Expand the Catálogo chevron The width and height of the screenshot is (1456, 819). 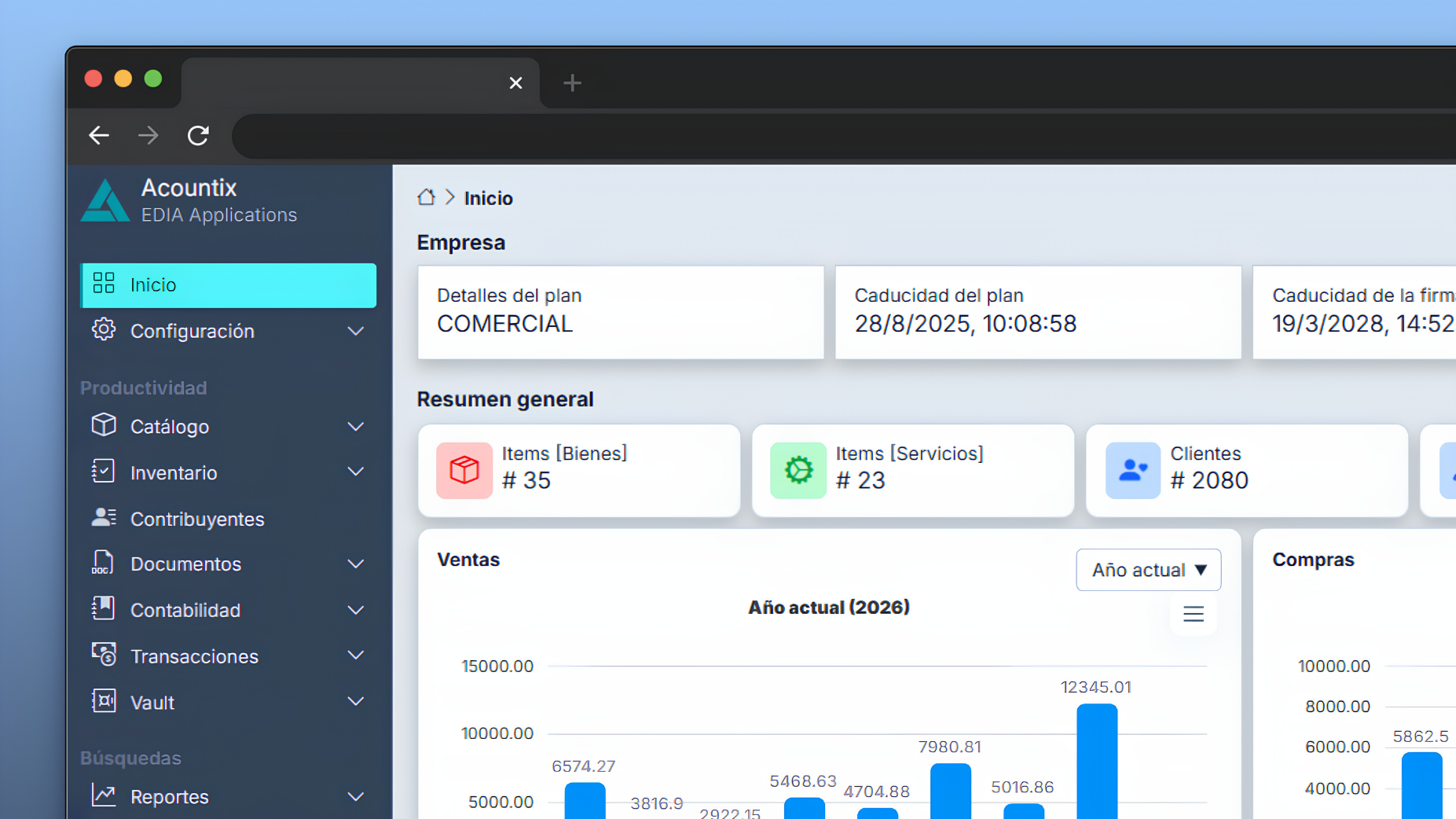click(356, 426)
